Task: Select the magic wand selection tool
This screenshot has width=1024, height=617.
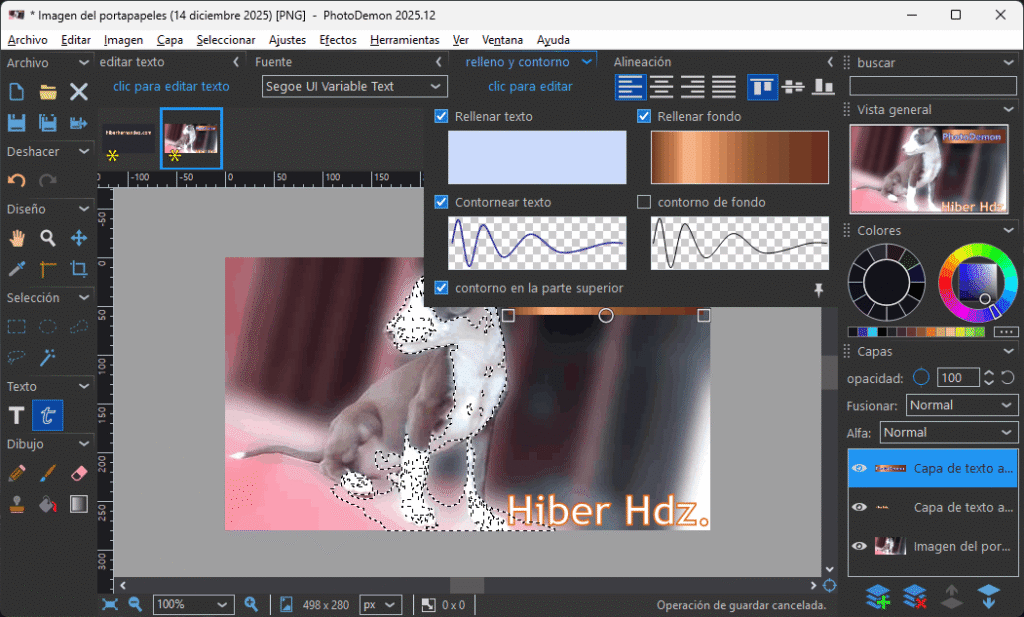Action: [48, 357]
